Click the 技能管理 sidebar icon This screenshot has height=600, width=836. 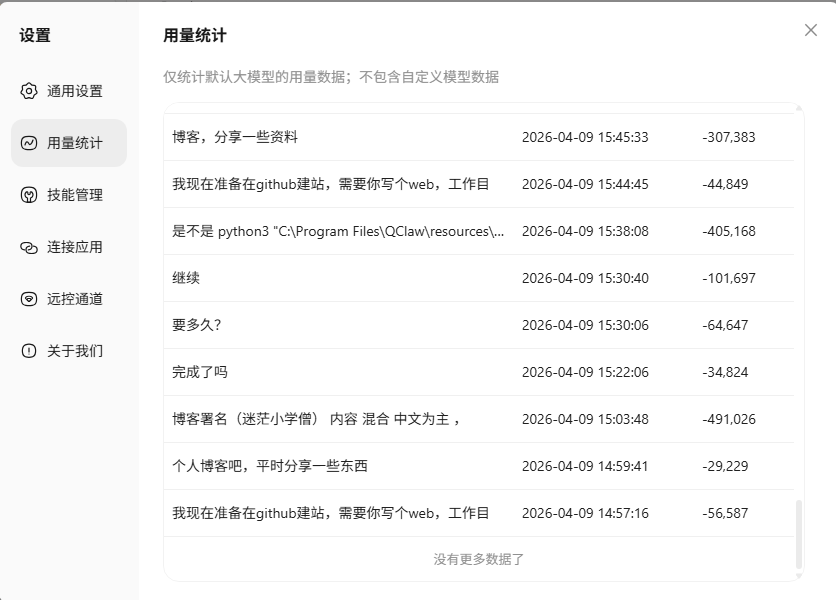29,195
